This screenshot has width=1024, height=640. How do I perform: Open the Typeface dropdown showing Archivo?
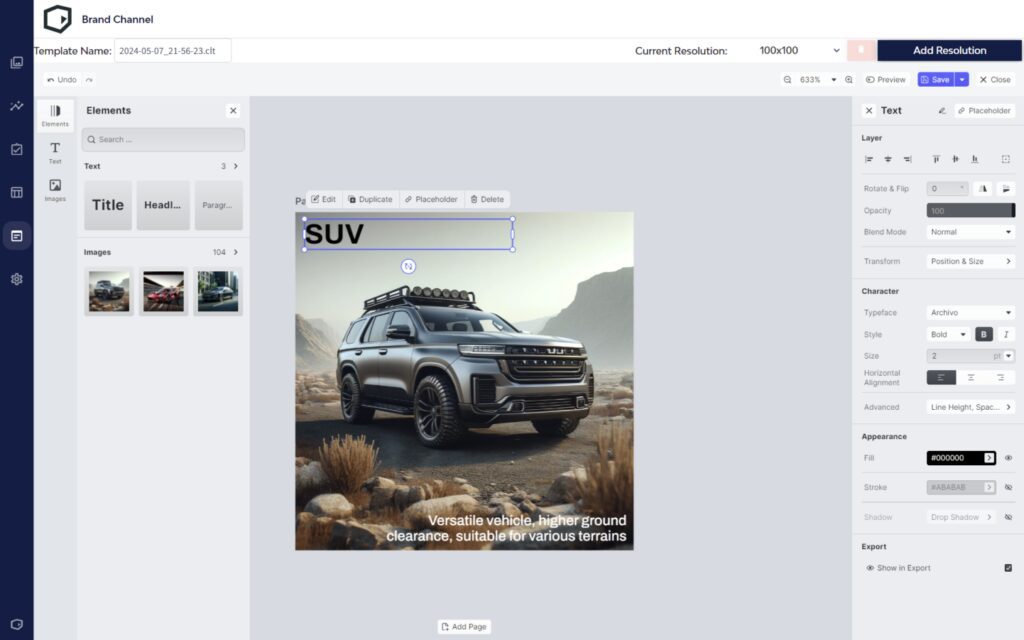coord(970,312)
